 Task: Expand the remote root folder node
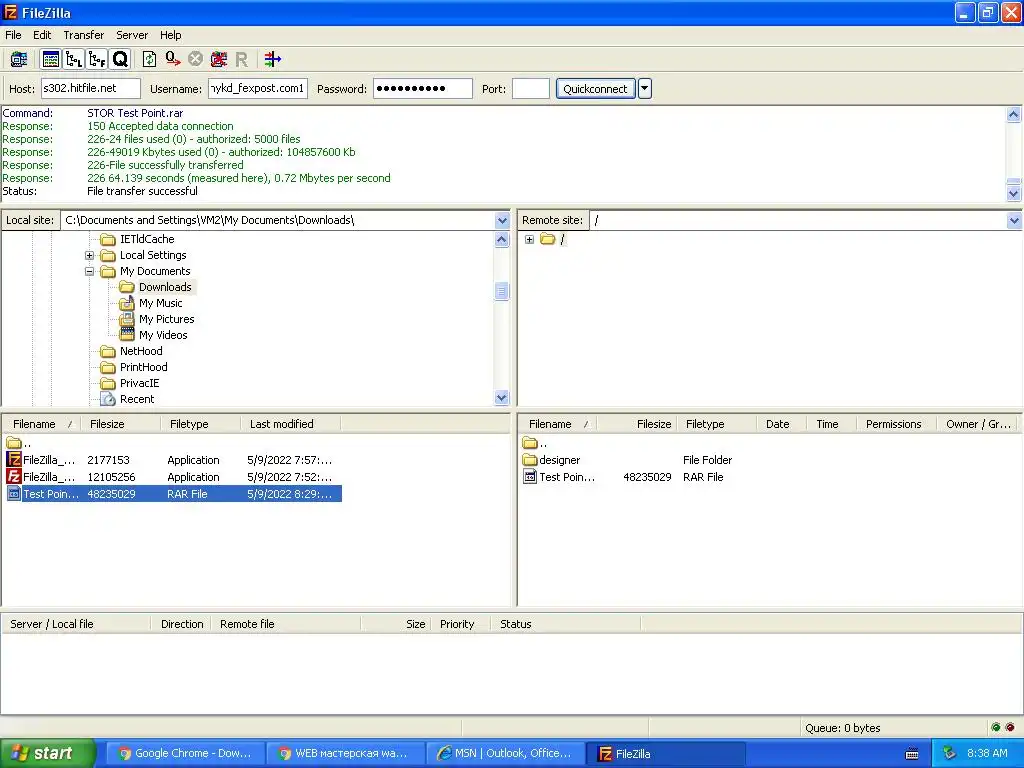pos(529,240)
